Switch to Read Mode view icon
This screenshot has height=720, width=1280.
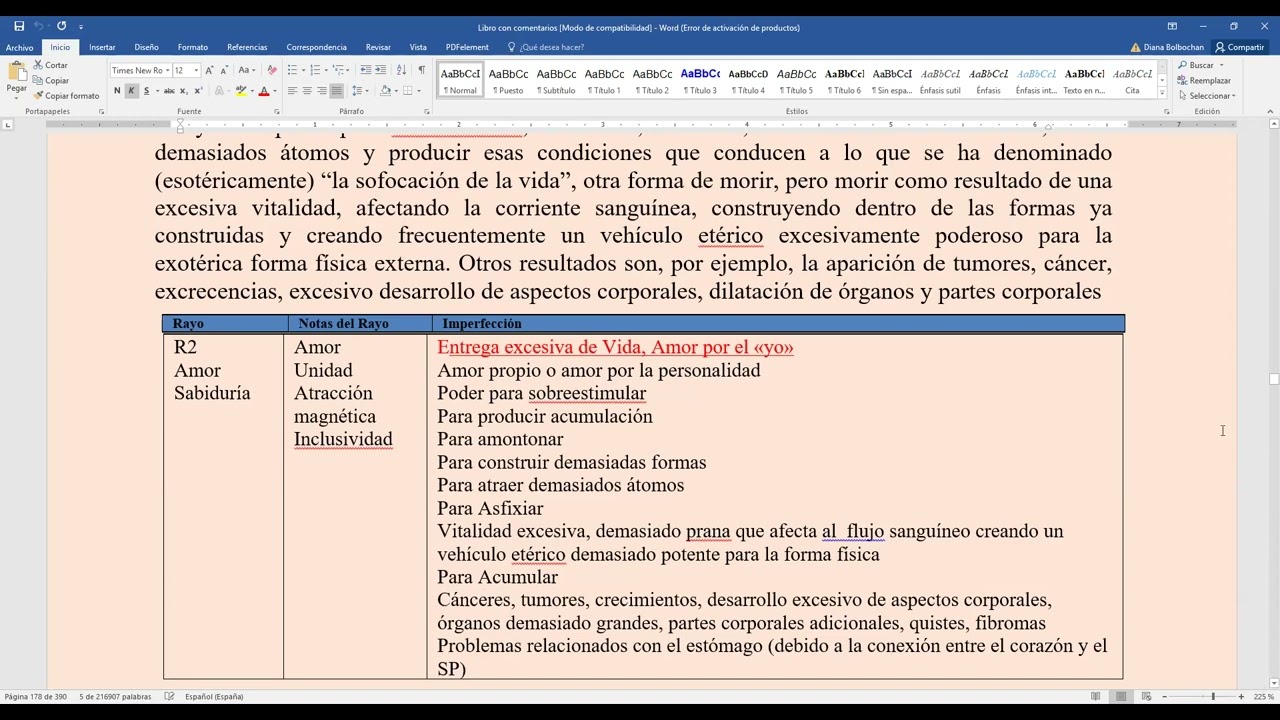click(1096, 696)
